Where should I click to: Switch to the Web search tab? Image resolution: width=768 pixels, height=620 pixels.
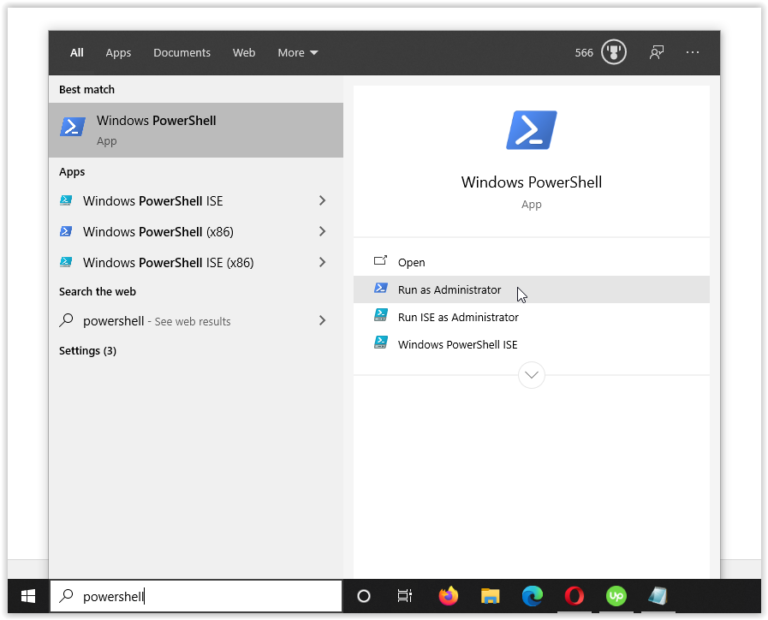pyautogui.click(x=244, y=52)
